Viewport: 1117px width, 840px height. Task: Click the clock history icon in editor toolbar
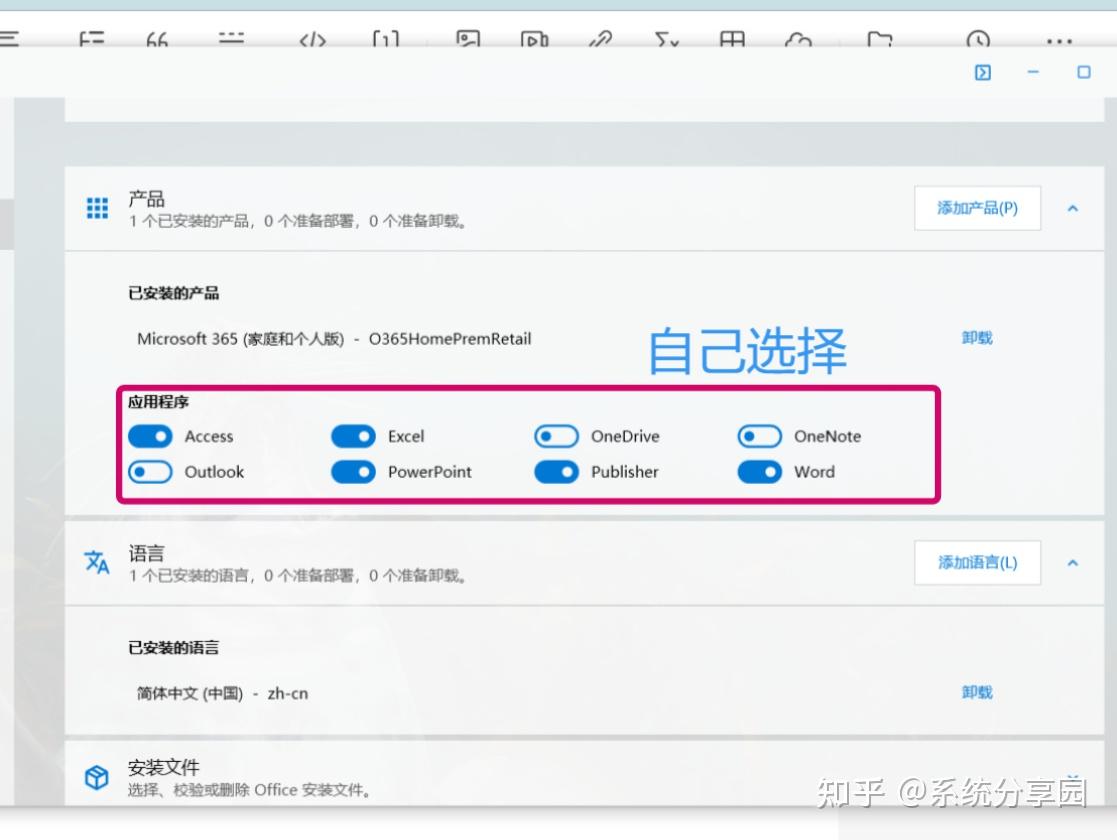pyautogui.click(x=978, y=39)
